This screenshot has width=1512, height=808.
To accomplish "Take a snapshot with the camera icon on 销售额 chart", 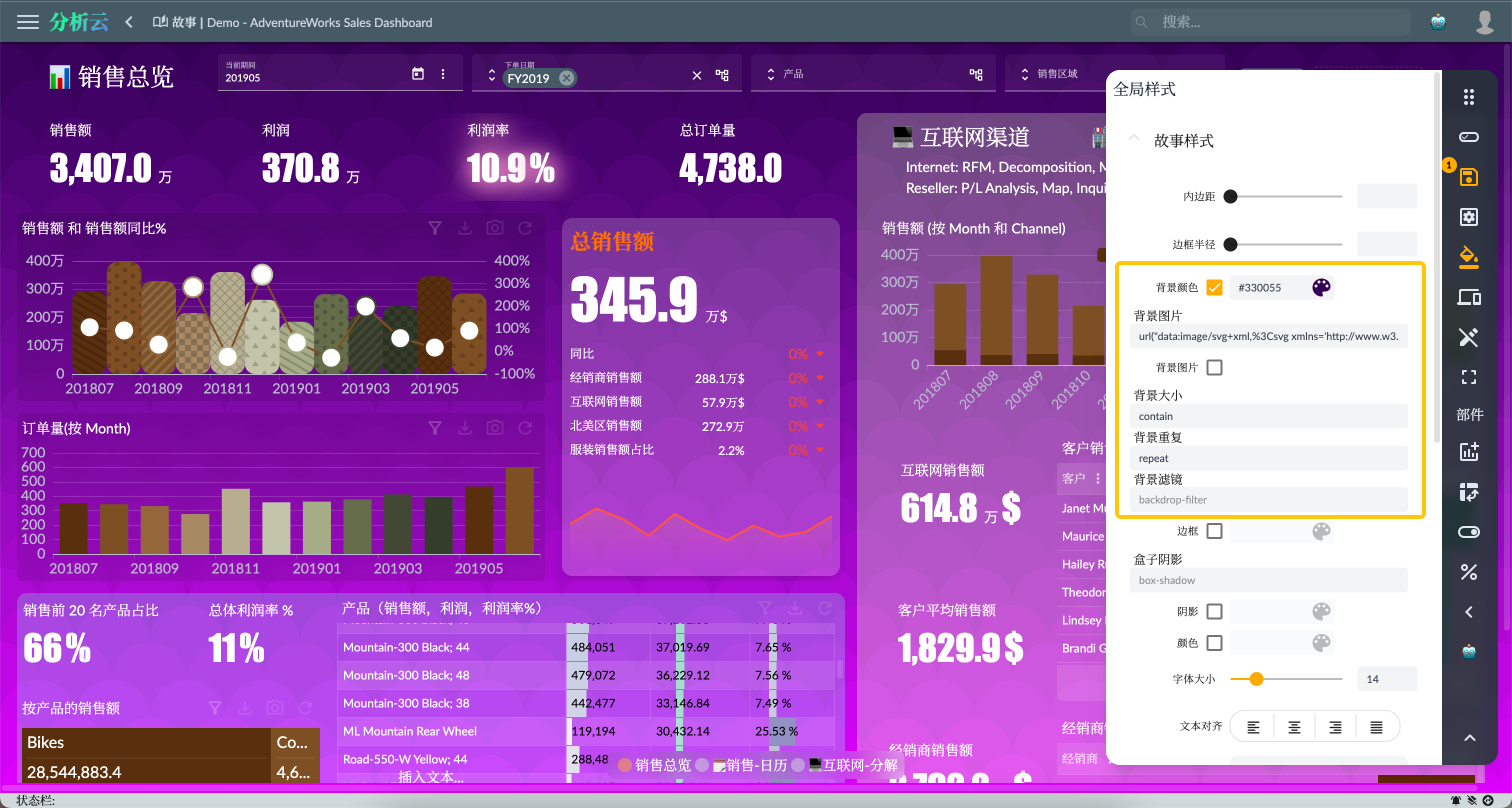I will click(495, 227).
